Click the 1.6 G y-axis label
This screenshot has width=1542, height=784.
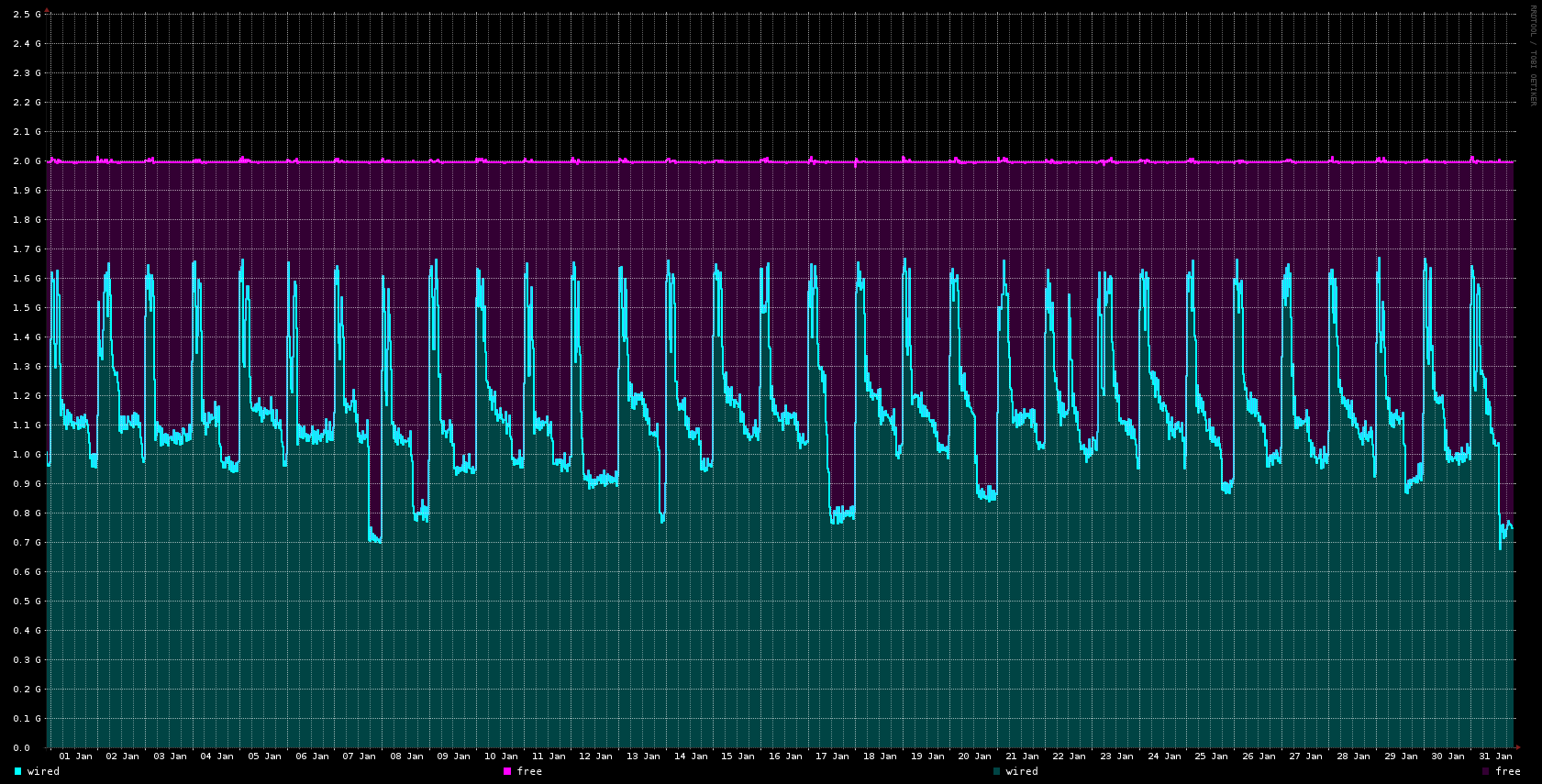pos(28,279)
